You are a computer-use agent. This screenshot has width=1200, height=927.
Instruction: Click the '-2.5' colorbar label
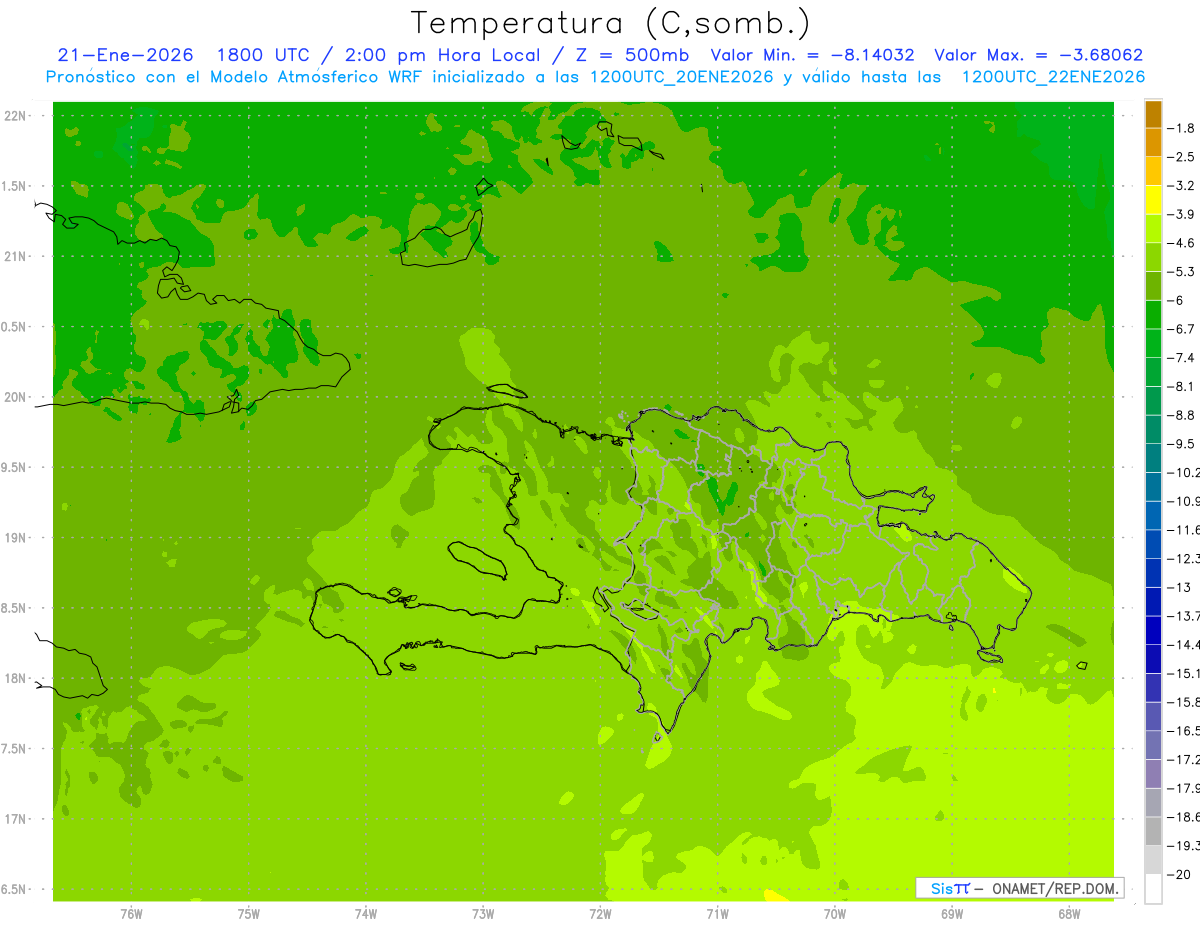point(1182,157)
